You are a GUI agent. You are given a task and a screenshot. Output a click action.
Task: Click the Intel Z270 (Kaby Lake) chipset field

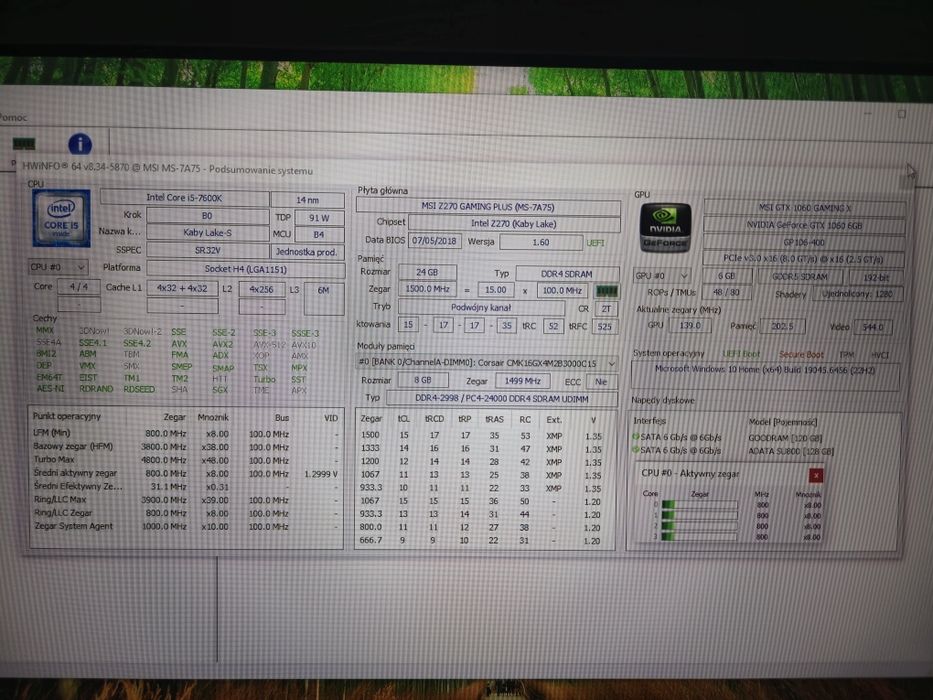click(514, 224)
